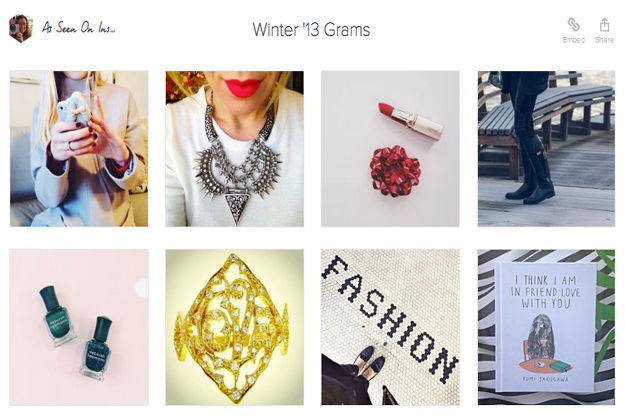Open the 'I Think I Am In Friend-Love' book photo

(x=546, y=328)
